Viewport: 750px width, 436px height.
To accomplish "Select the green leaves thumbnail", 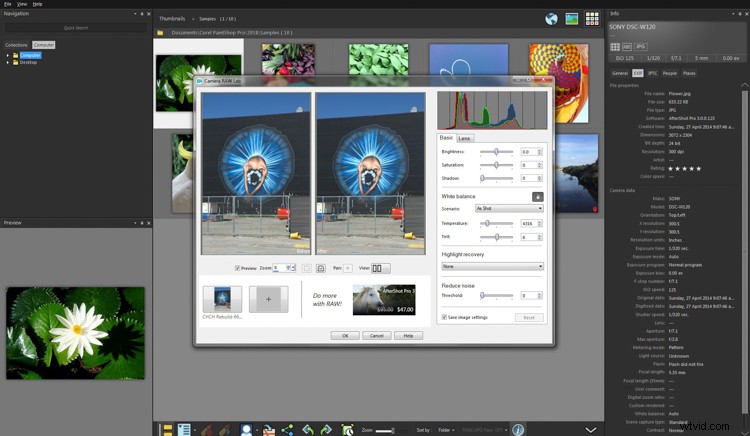I will [x=379, y=59].
